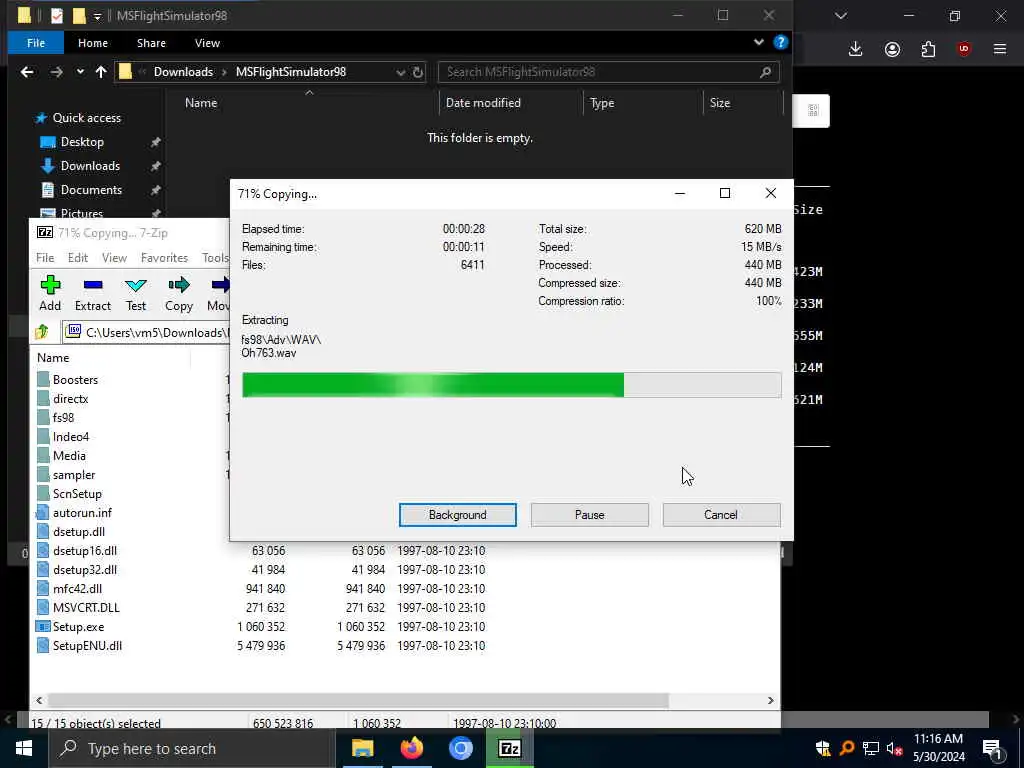This screenshot has width=1024, height=768.
Task: Select Documents in the navigation pane
Action: pos(91,190)
